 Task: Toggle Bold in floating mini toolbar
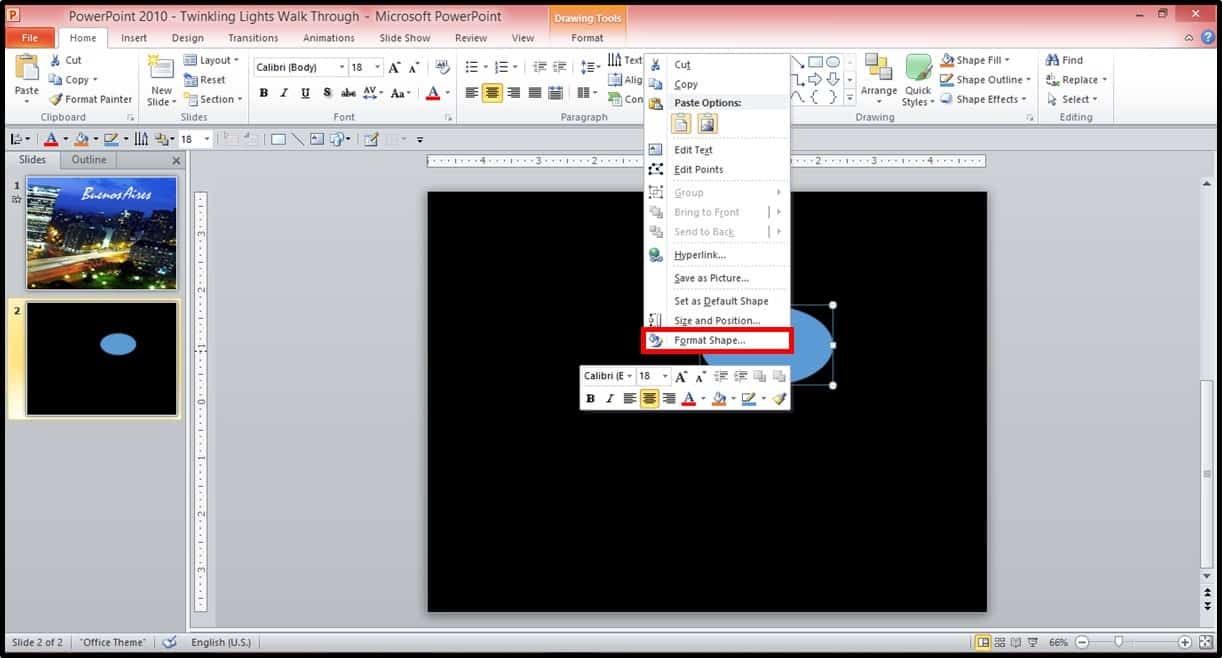pyautogui.click(x=590, y=399)
